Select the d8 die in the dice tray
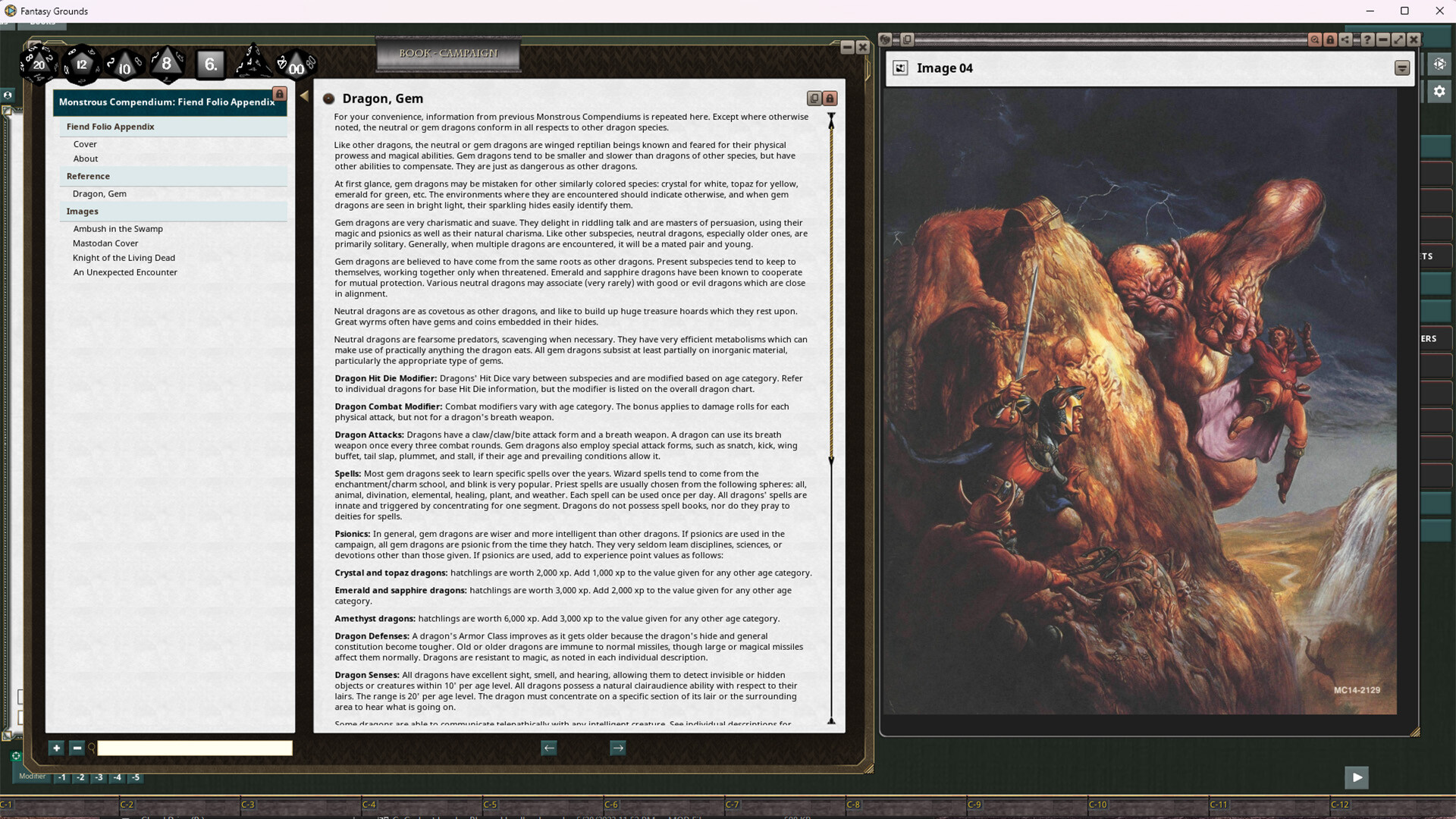This screenshot has height=819, width=1456. [x=167, y=64]
